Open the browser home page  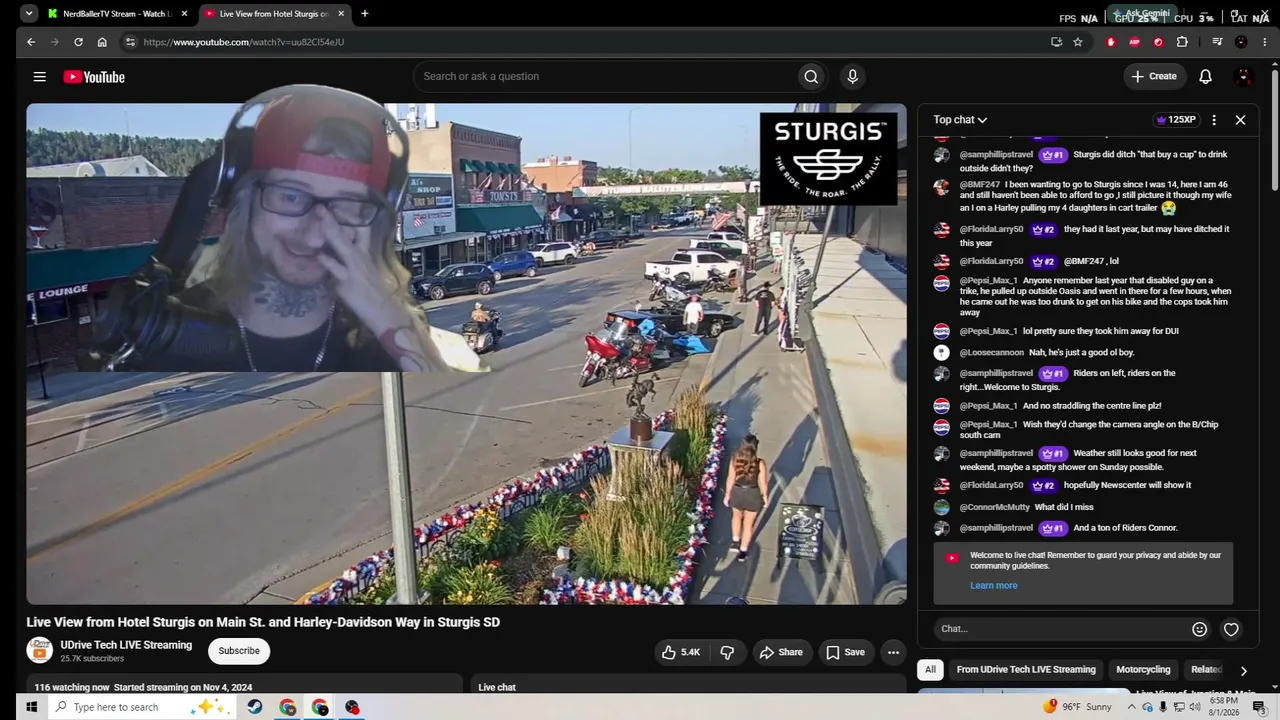(102, 42)
